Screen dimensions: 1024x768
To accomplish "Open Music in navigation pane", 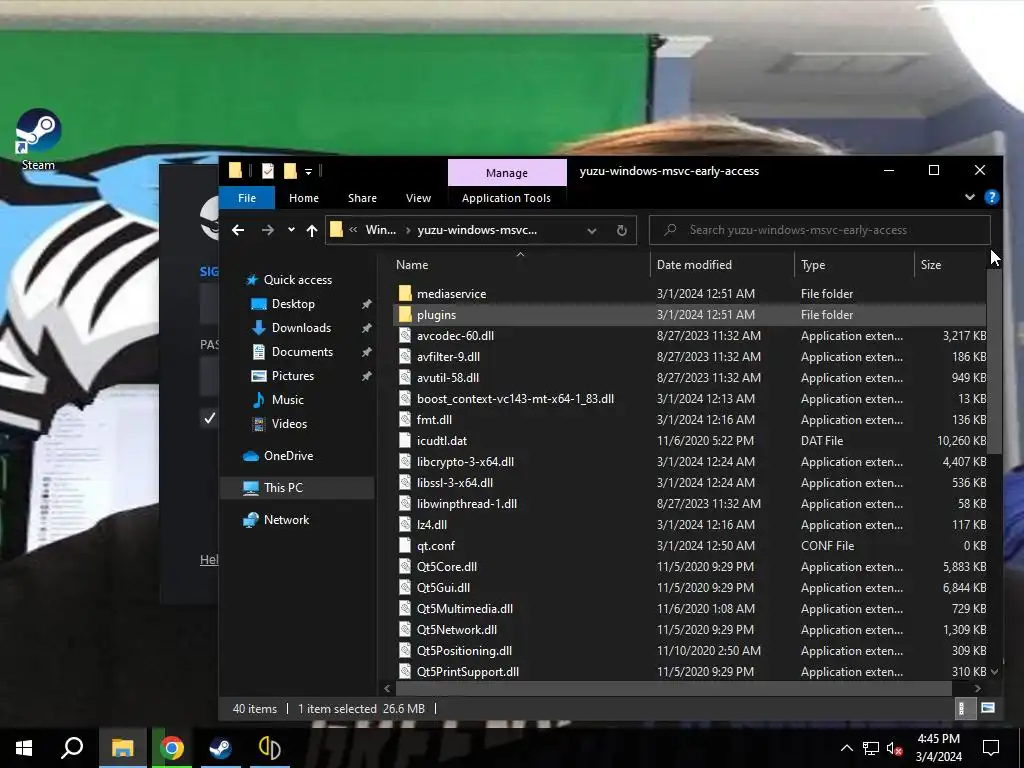I will click(x=287, y=400).
